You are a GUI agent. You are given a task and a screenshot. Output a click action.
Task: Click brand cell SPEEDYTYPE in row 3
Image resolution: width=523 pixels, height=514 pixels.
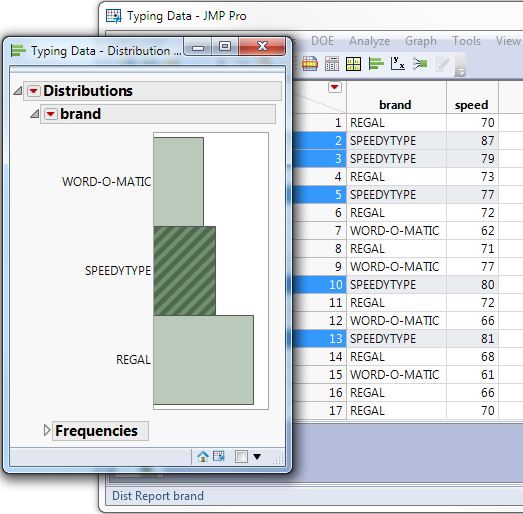[396, 159]
